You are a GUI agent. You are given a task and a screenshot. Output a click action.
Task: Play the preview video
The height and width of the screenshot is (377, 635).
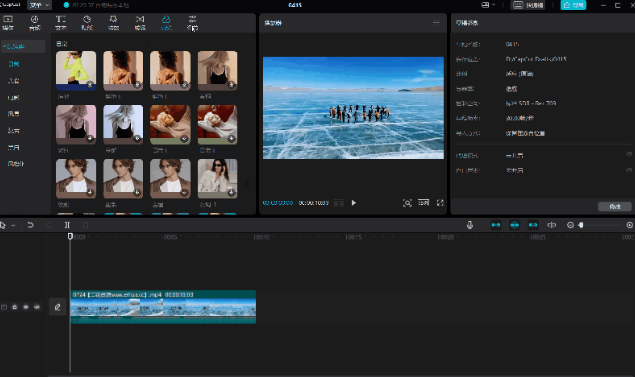[354, 203]
